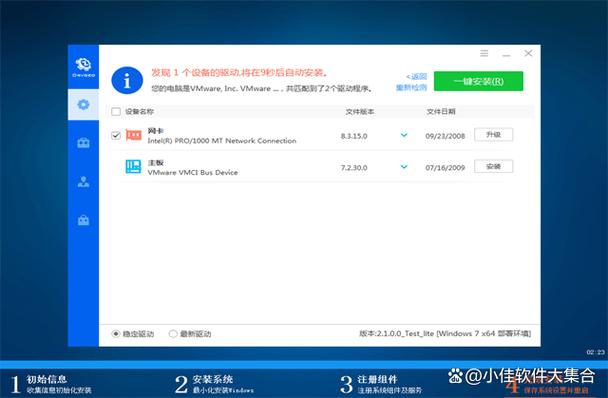
Task: Click the <返回 link
Action: [416, 76]
